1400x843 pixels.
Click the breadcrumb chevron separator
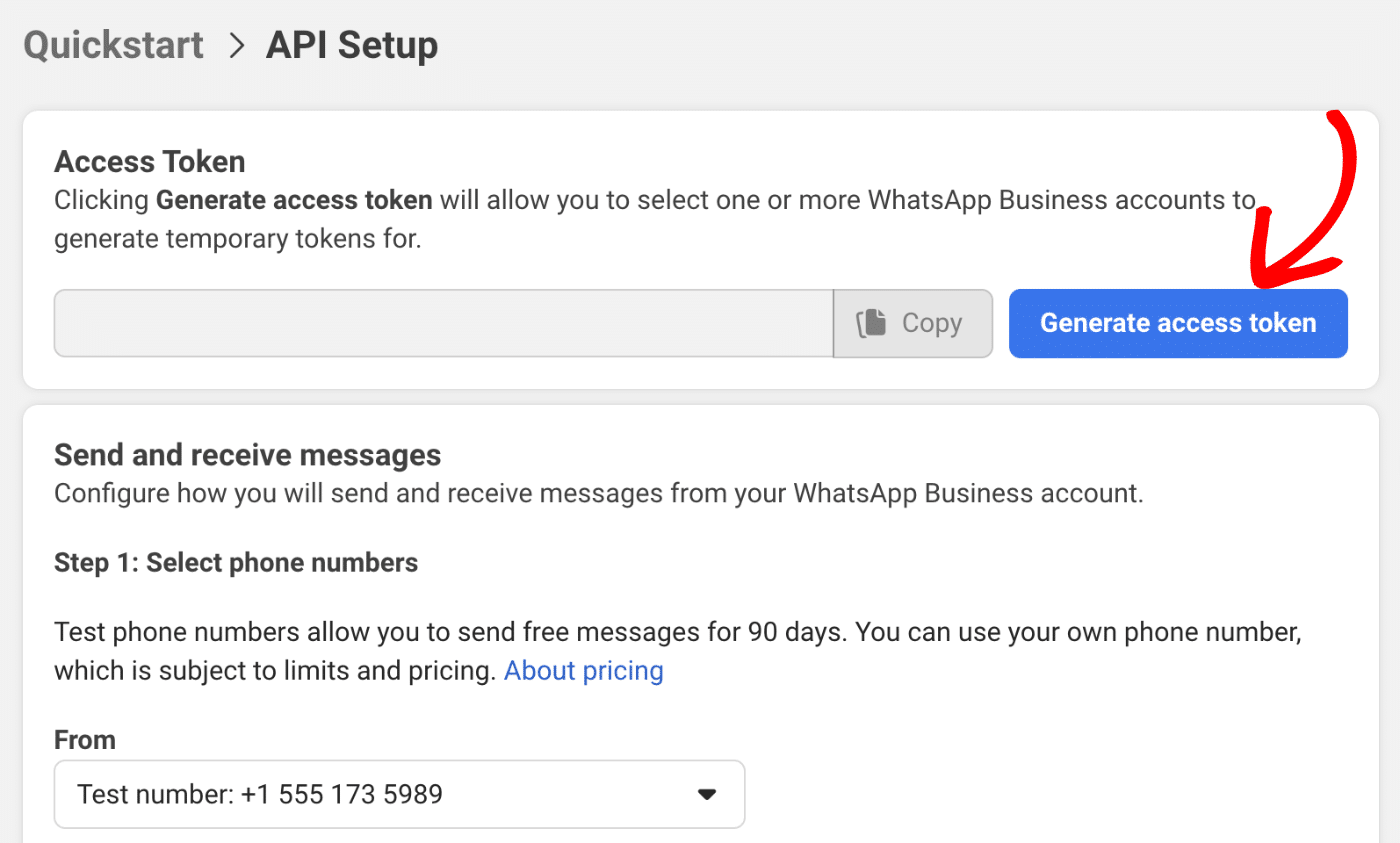[236, 46]
